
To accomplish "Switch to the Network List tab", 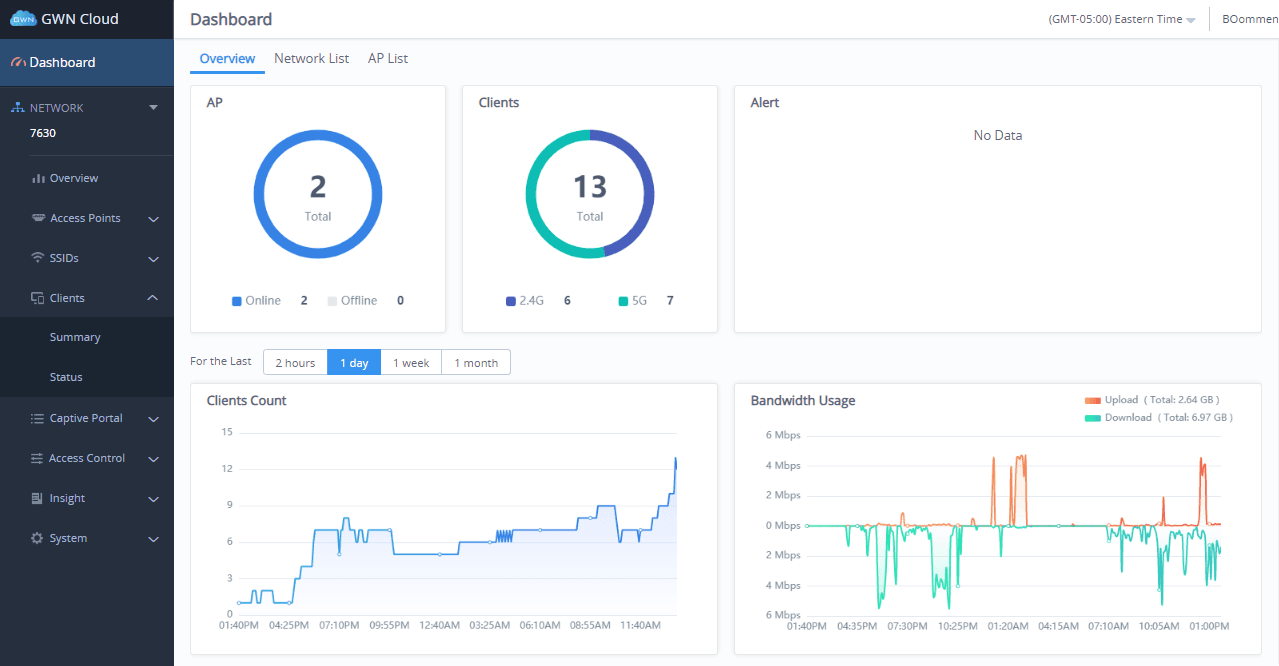I will click(x=312, y=59).
